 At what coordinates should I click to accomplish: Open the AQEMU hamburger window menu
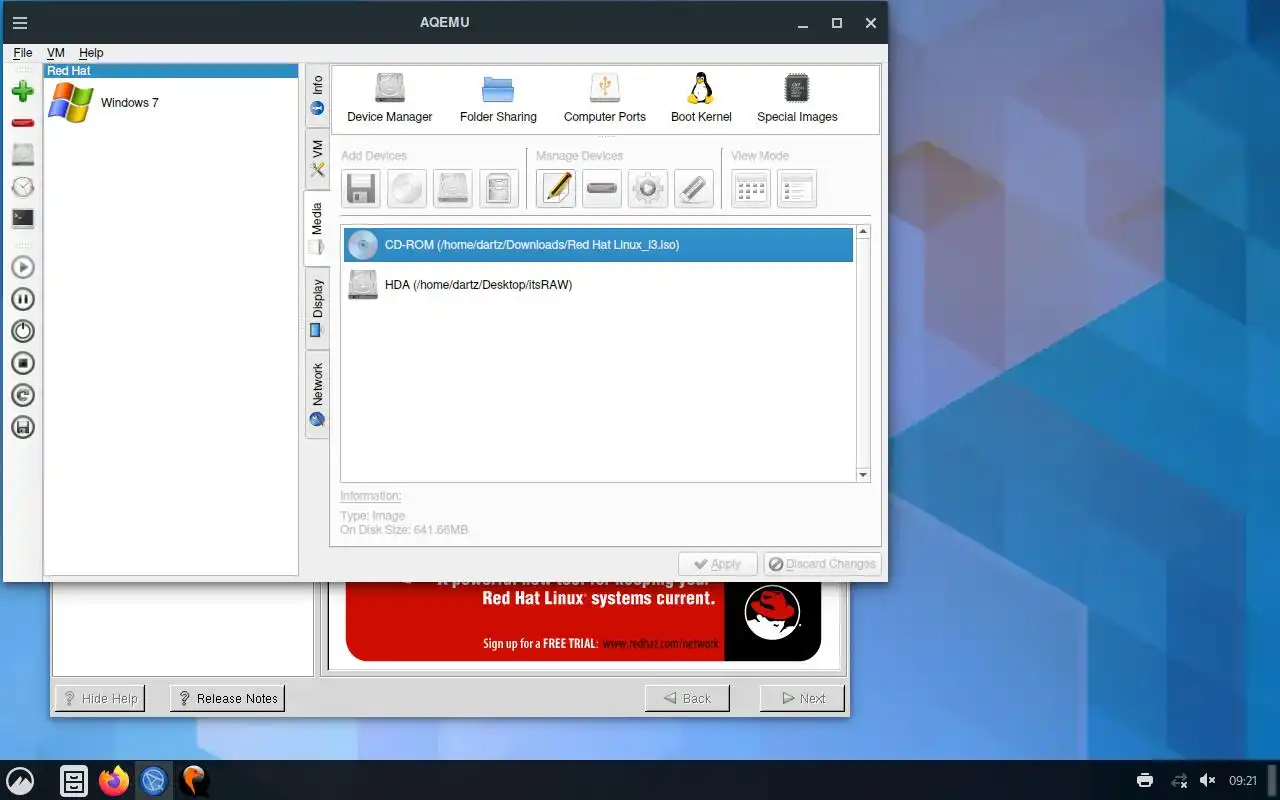[19, 23]
